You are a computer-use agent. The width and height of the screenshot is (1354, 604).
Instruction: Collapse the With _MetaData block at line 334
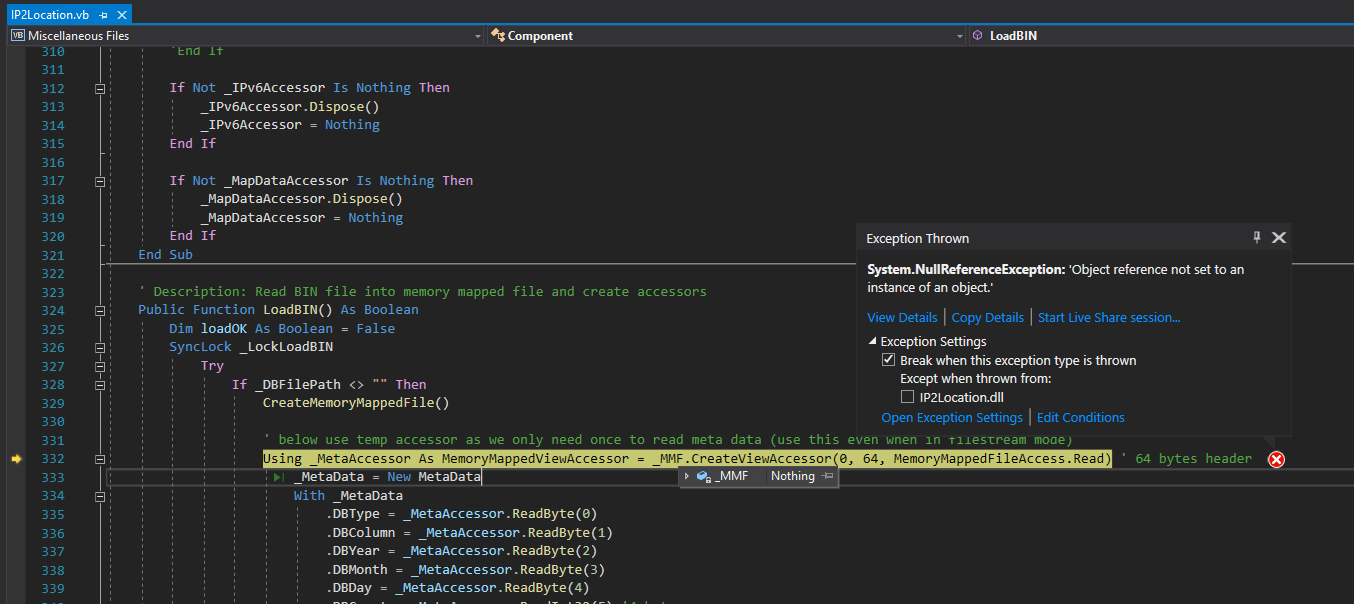(x=99, y=496)
